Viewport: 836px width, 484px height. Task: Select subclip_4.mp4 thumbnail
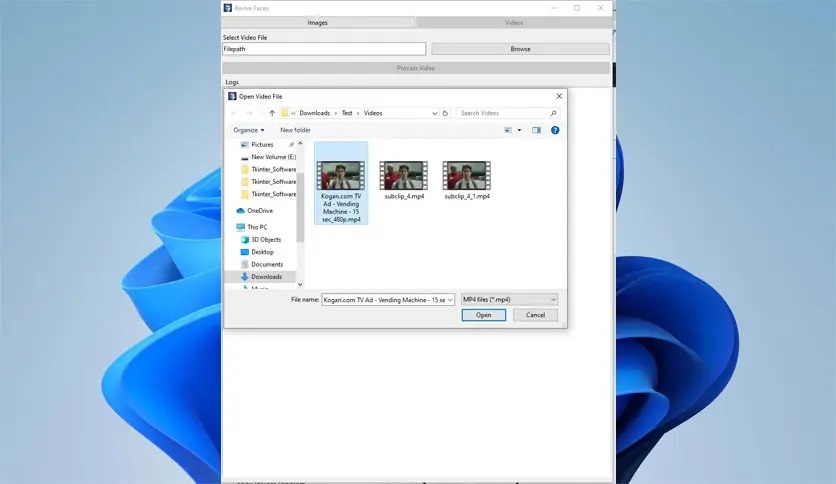(x=404, y=175)
